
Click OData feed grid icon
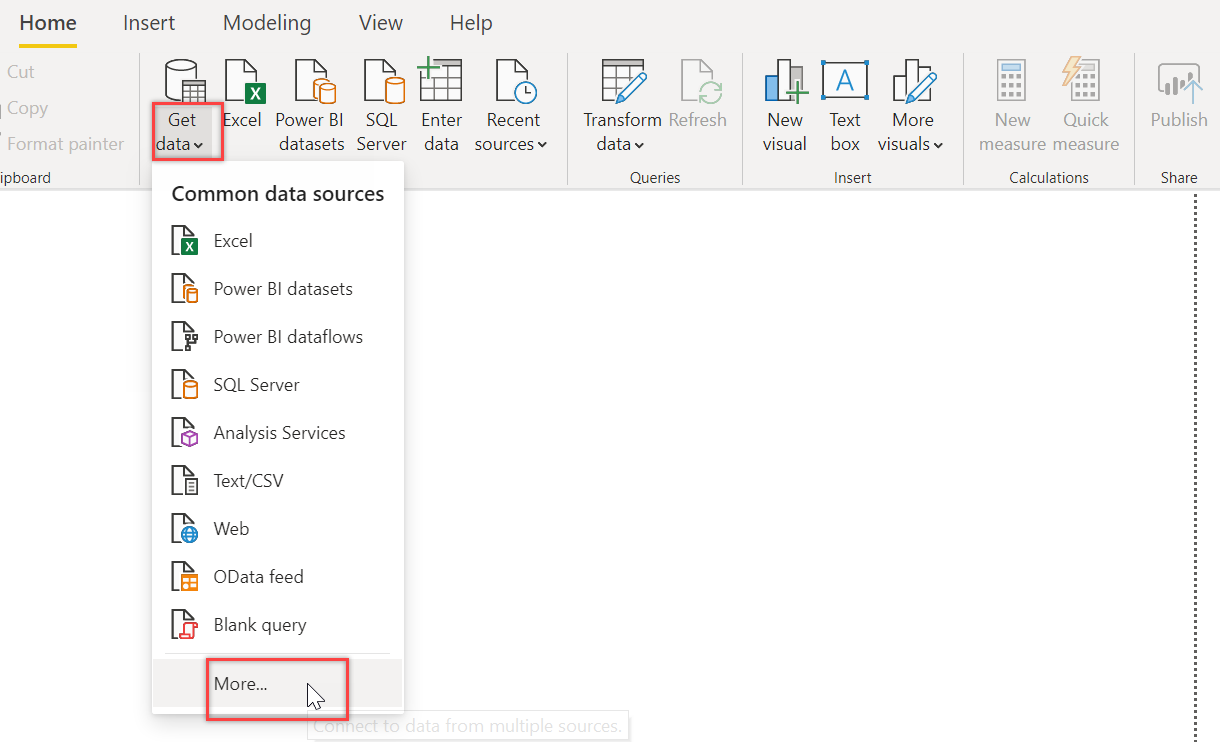185,577
